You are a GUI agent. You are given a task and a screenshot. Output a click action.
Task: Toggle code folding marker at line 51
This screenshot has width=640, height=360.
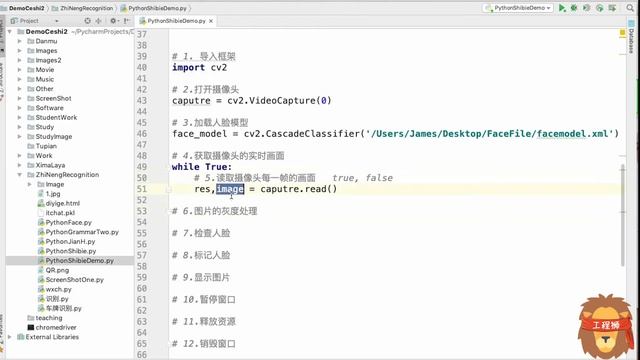point(168,189)
